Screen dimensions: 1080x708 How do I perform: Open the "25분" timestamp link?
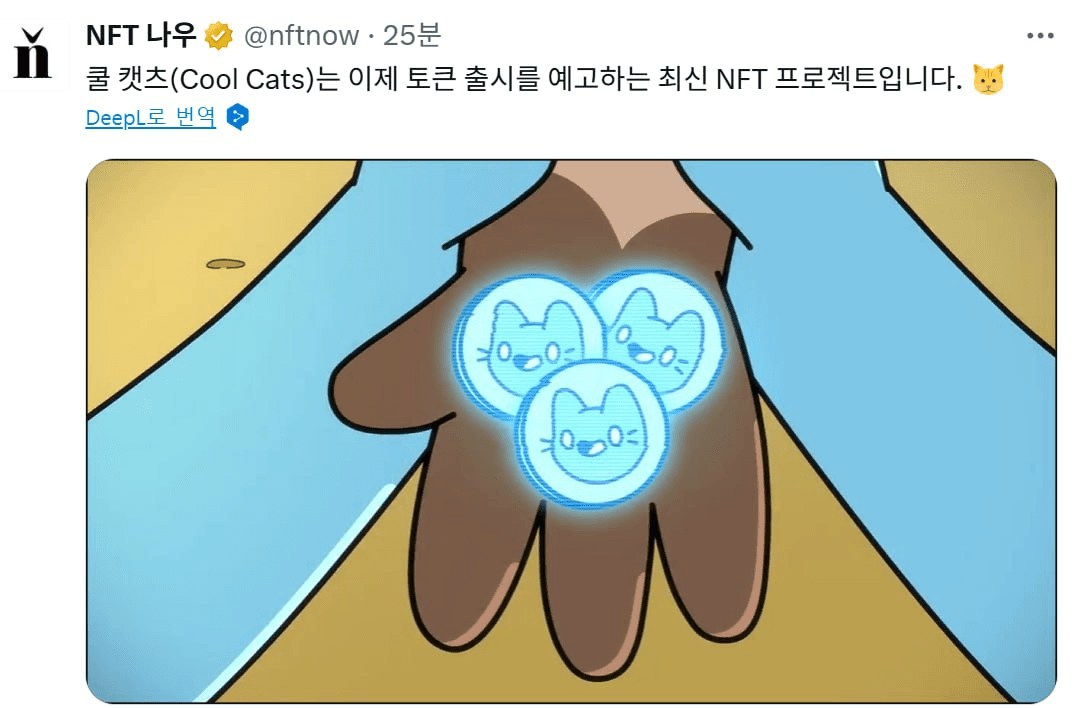coord(411,36)
